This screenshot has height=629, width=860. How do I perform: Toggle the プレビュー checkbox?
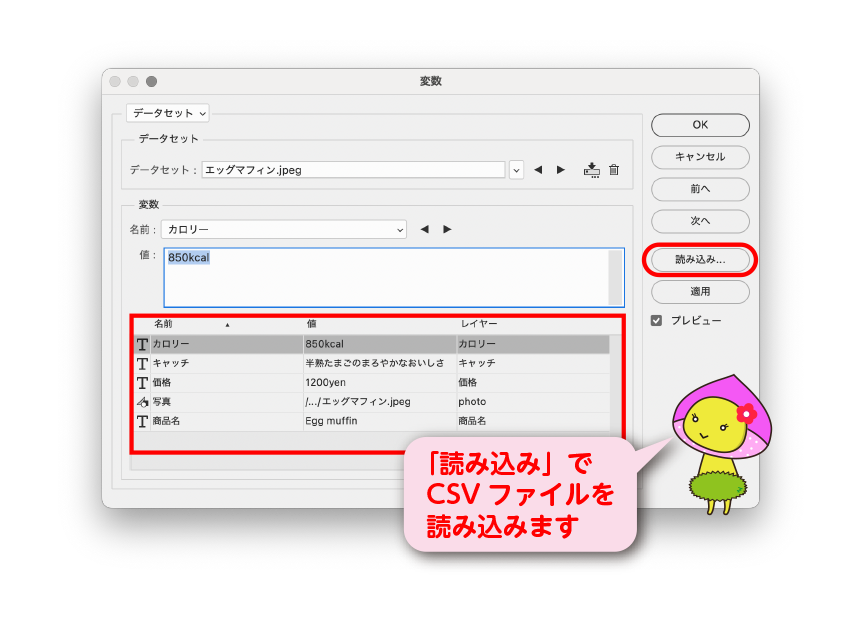pyautogui.click(x=657, y=321)
